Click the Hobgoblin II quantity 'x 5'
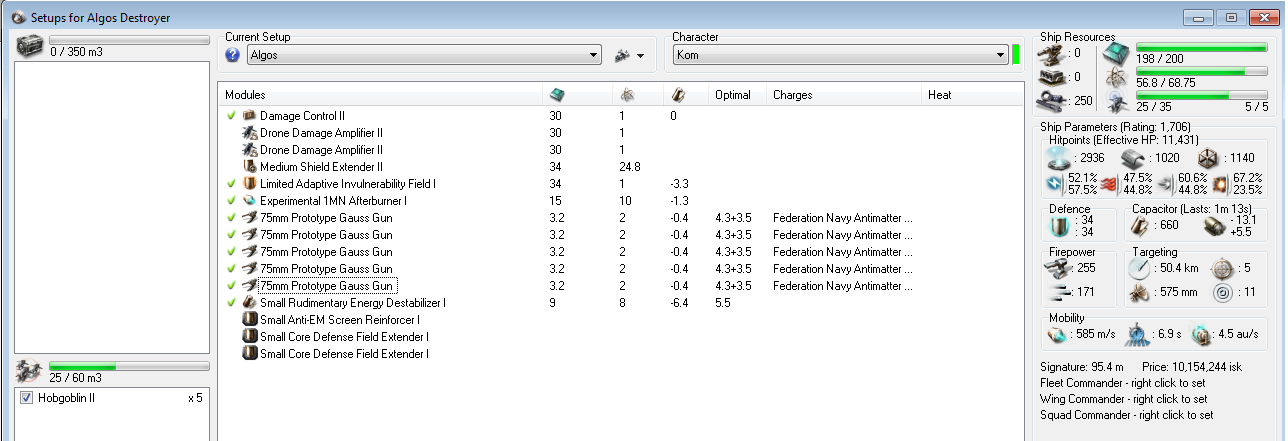 coord(195,399)
